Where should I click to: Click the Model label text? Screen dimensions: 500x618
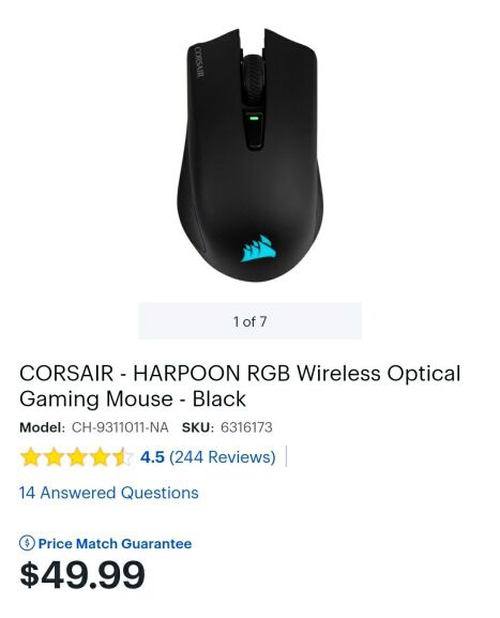[42, 427]
